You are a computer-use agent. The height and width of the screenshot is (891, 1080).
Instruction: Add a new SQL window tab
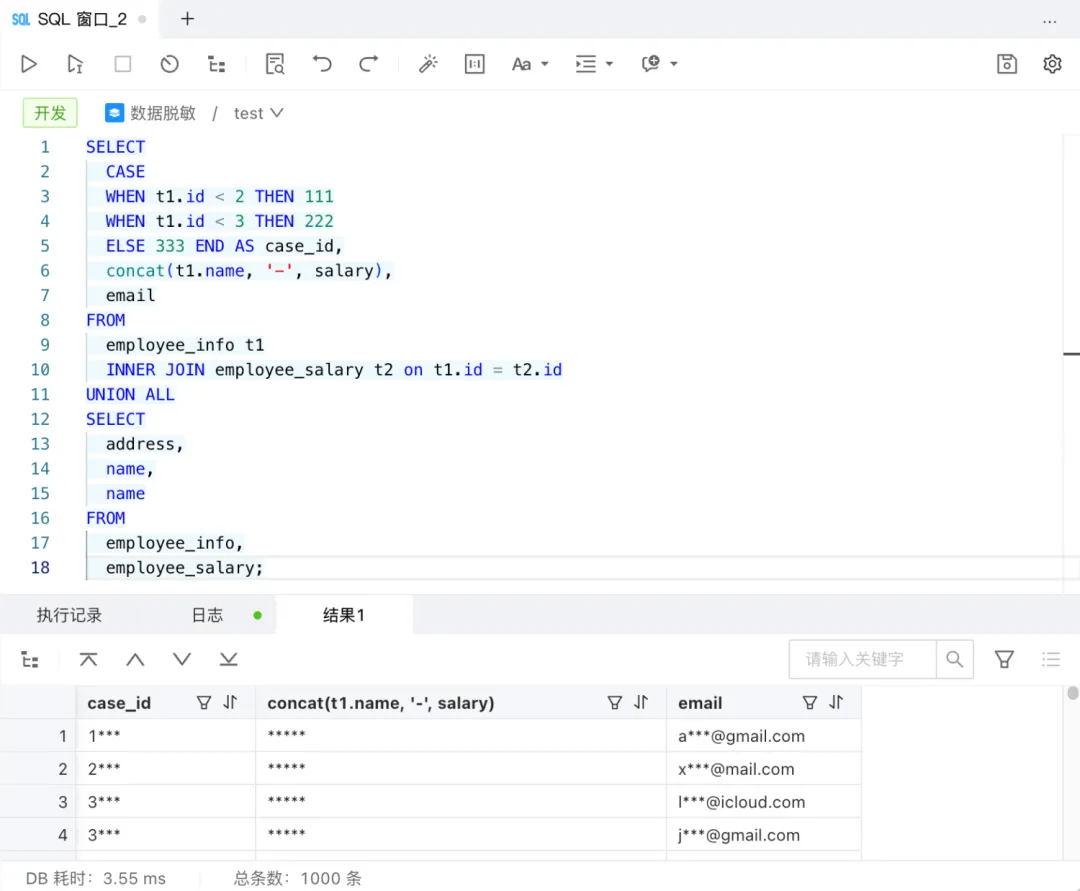(x=187, y=19)
